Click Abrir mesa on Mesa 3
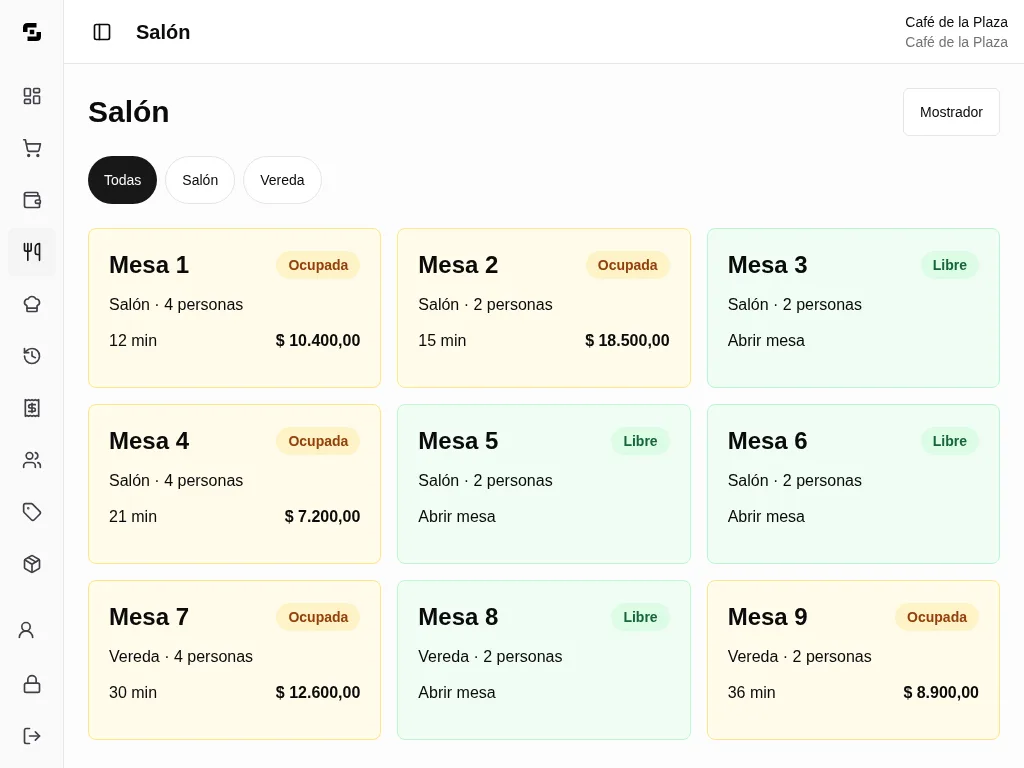Image resolution: width=1024 pixels, height=768 pixels. point(766,340)
